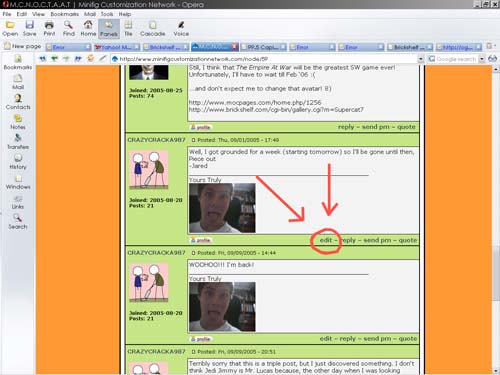
Task: Click the Open toolbar icon
Action: 10,28
